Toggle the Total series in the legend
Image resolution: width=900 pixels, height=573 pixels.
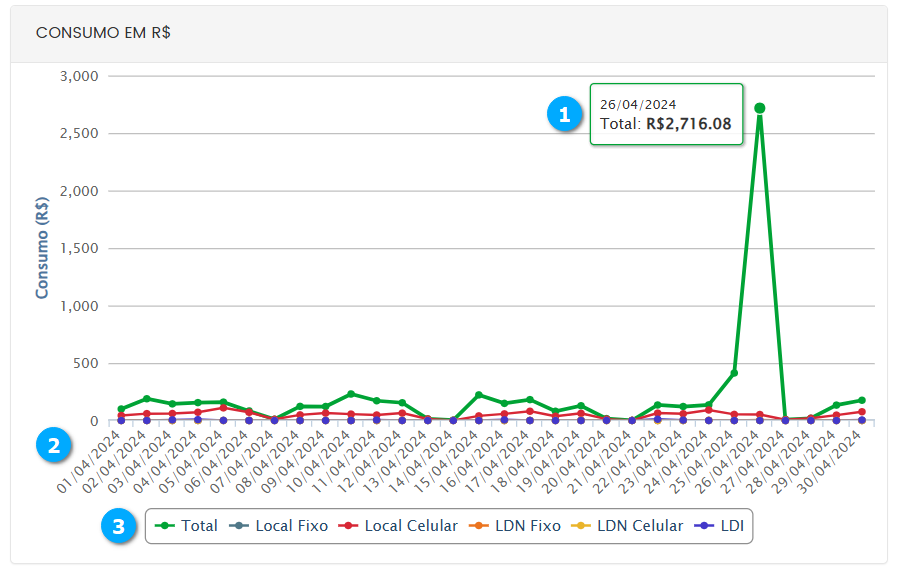(188, 526)
